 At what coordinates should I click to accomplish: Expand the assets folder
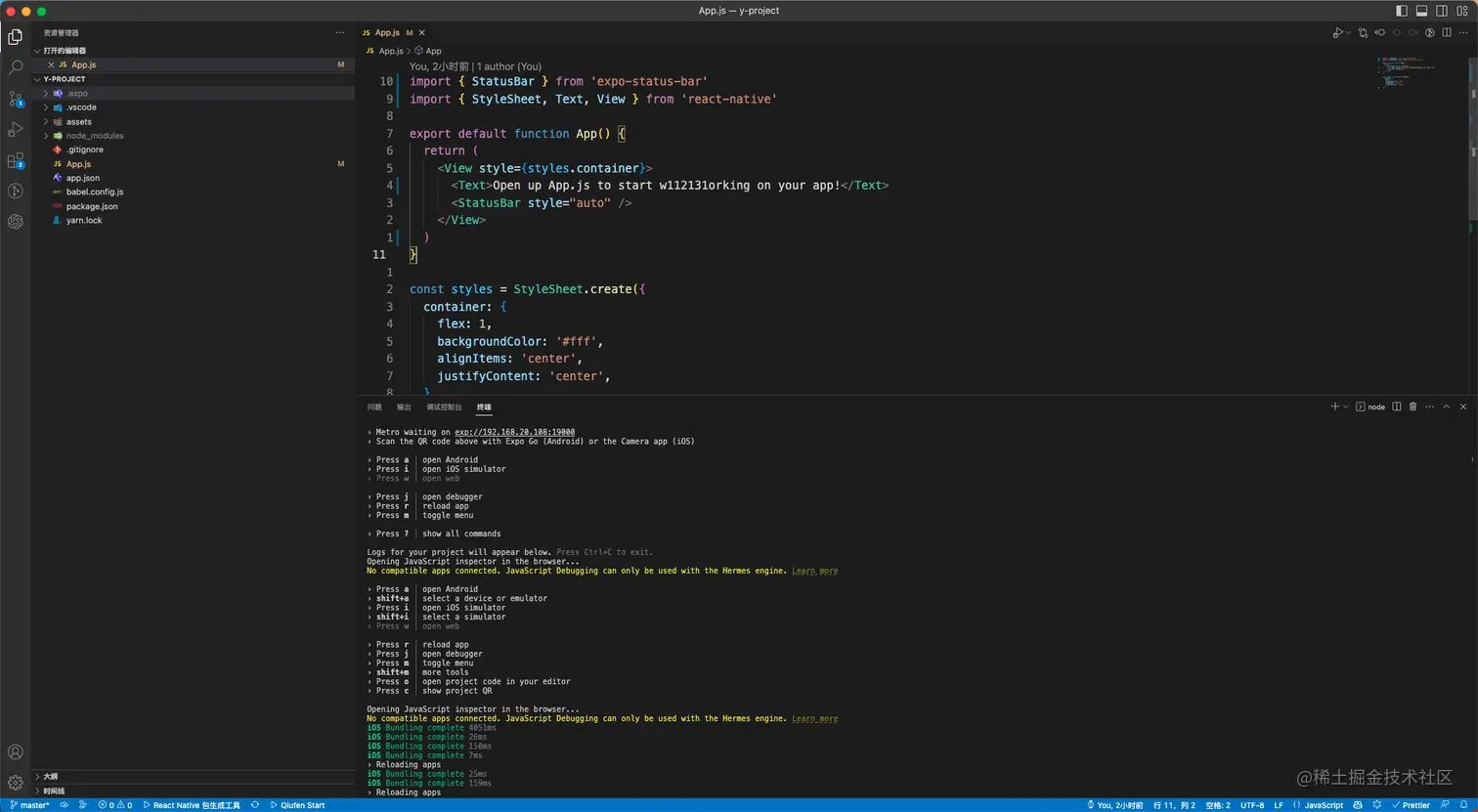click(x=79, y=122)
